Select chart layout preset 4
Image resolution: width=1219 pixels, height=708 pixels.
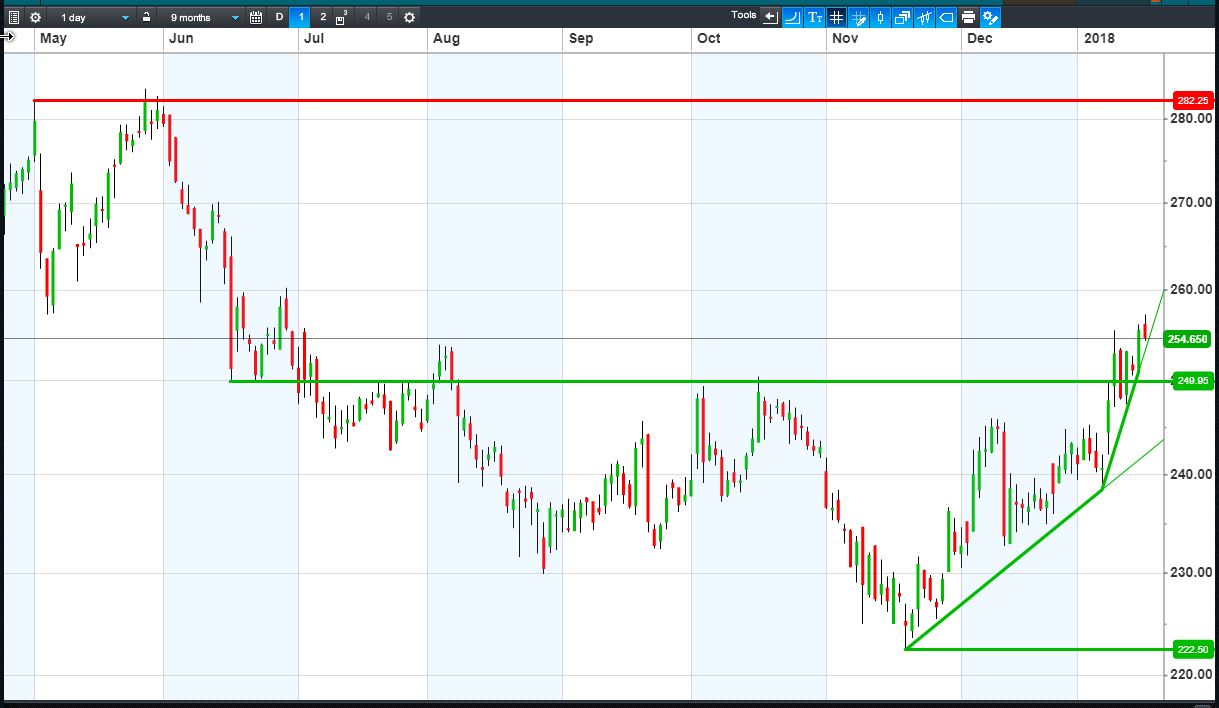(367, 17)
